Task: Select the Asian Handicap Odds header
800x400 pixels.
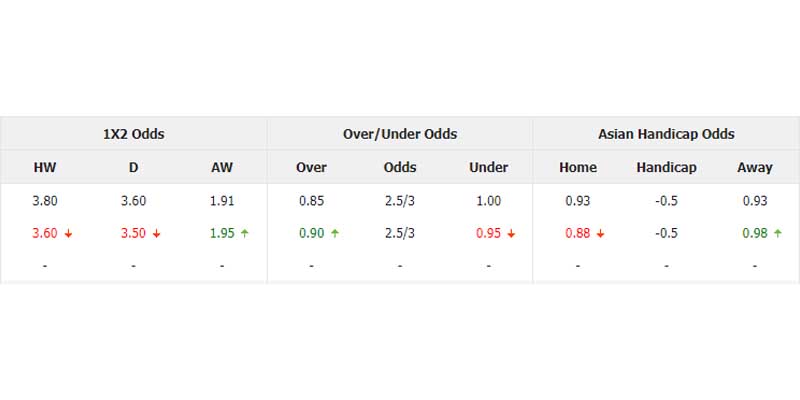Action: 666,134
